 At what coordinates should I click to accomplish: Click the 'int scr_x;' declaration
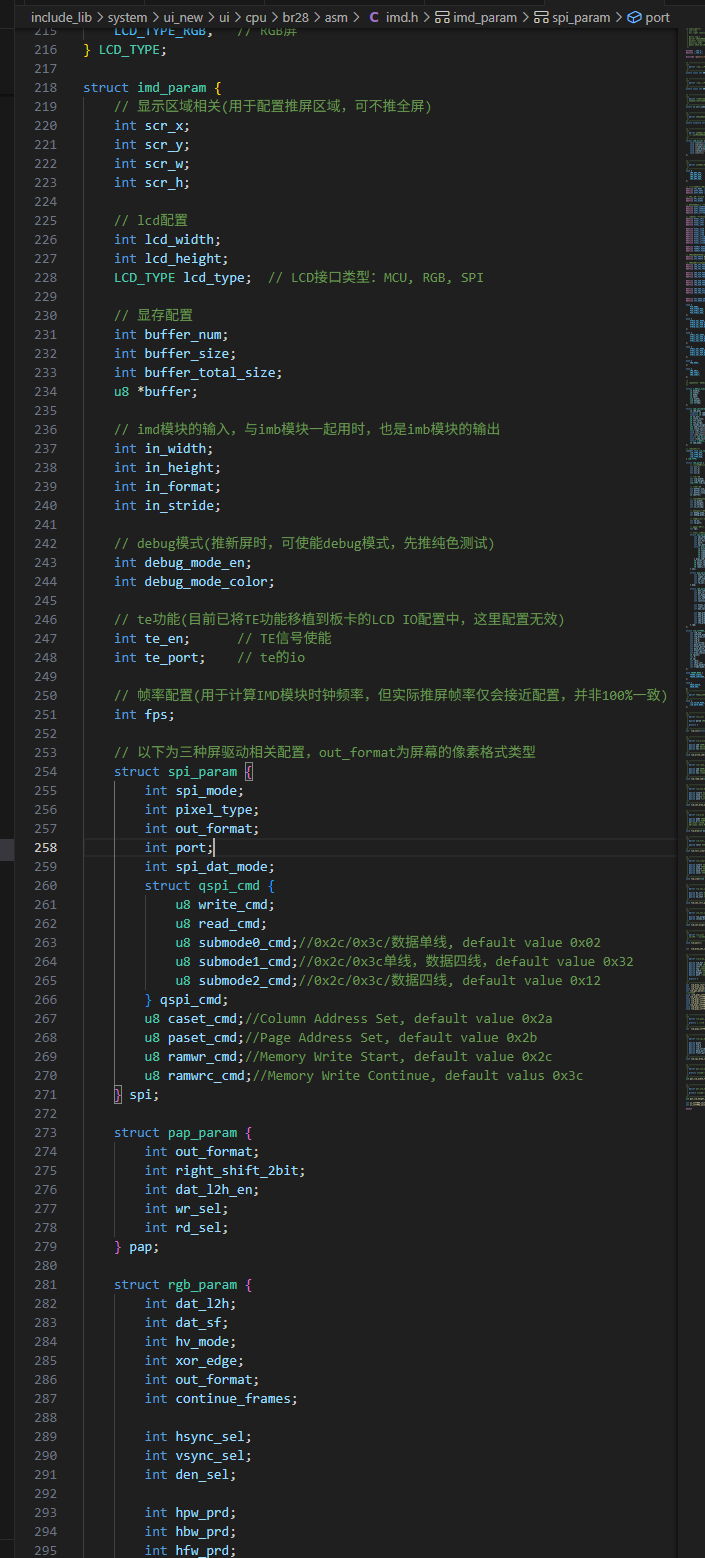[152, 125]
